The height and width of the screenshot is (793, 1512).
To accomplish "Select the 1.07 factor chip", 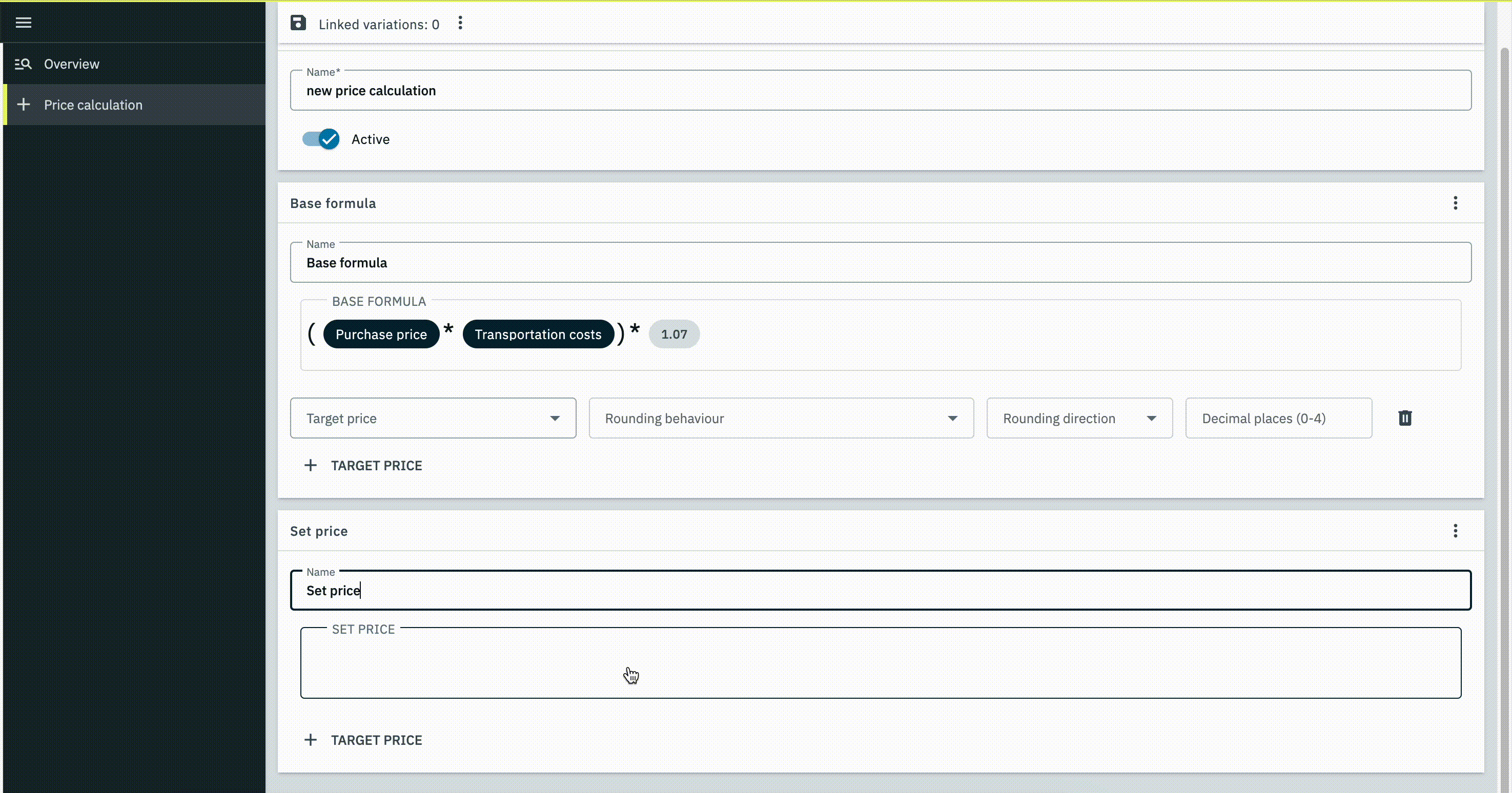I will [674, 335].
